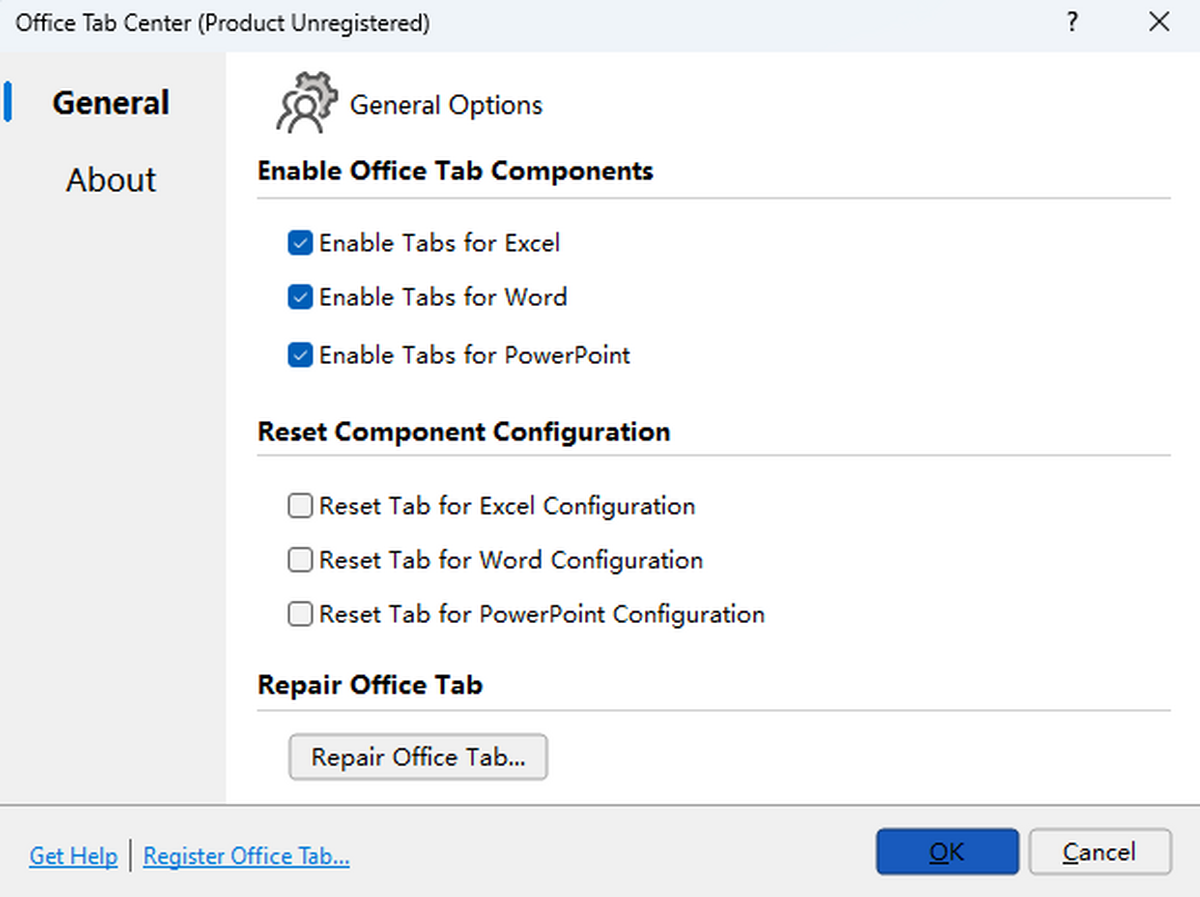1200x897 pixels.
Task: Switch to the General tab
Action: coord(111,103)
